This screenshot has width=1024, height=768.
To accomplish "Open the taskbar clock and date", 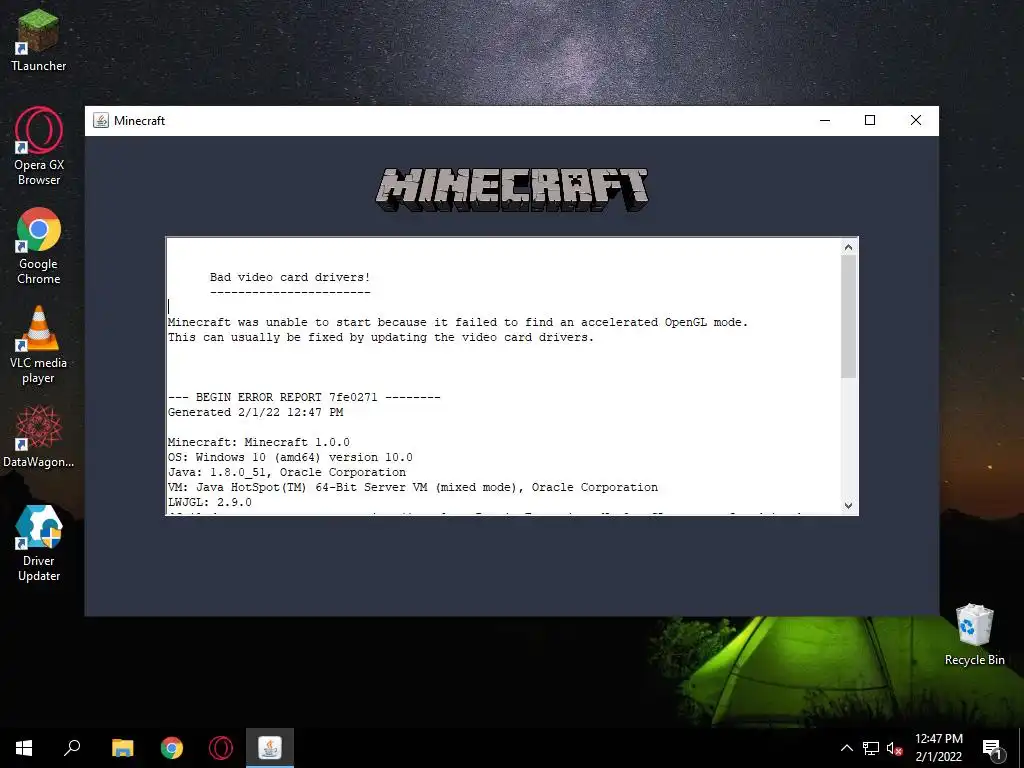I will (938, 748).
